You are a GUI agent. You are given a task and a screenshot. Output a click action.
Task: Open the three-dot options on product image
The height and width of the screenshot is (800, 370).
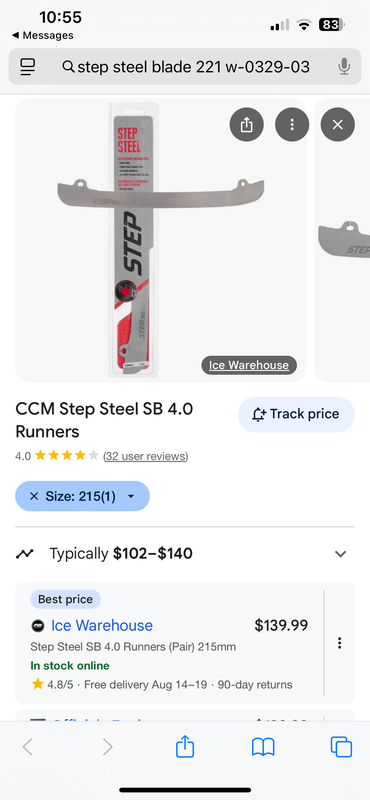(292, 124)
